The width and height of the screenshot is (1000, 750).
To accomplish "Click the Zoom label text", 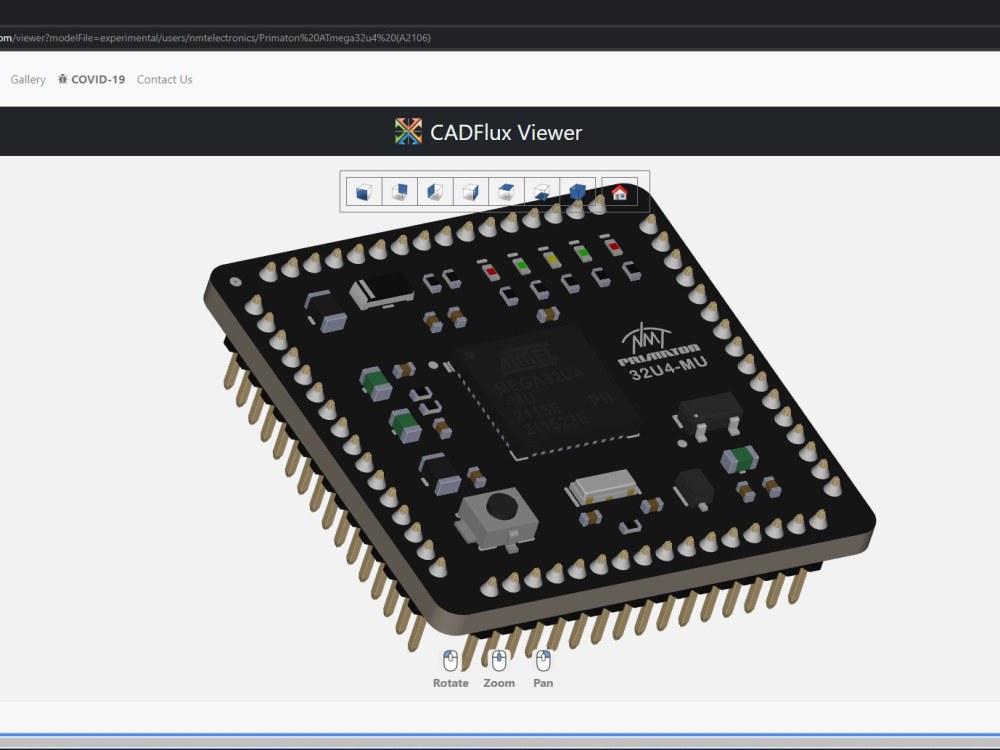I will click(x=499, y=683).
